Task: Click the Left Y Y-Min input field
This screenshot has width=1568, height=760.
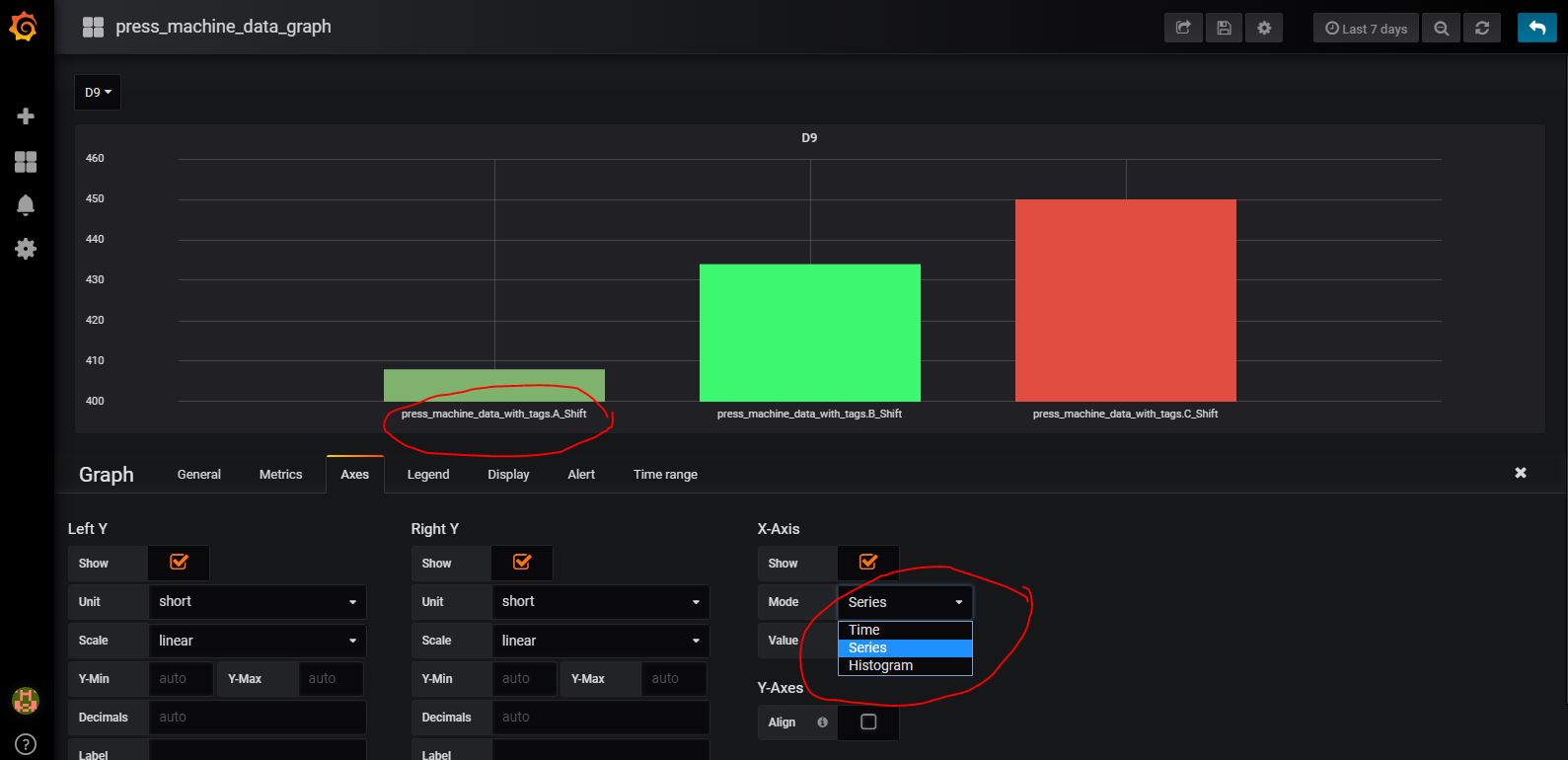Action: 182,678
